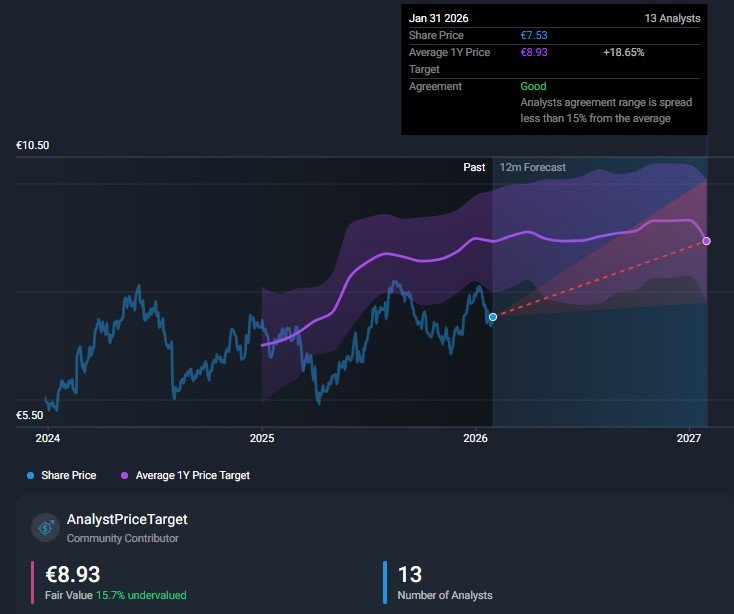Open the AnalystPriceTarget contributor name
Viewport: 734px width, 614px height.
[x=126, y=519]
